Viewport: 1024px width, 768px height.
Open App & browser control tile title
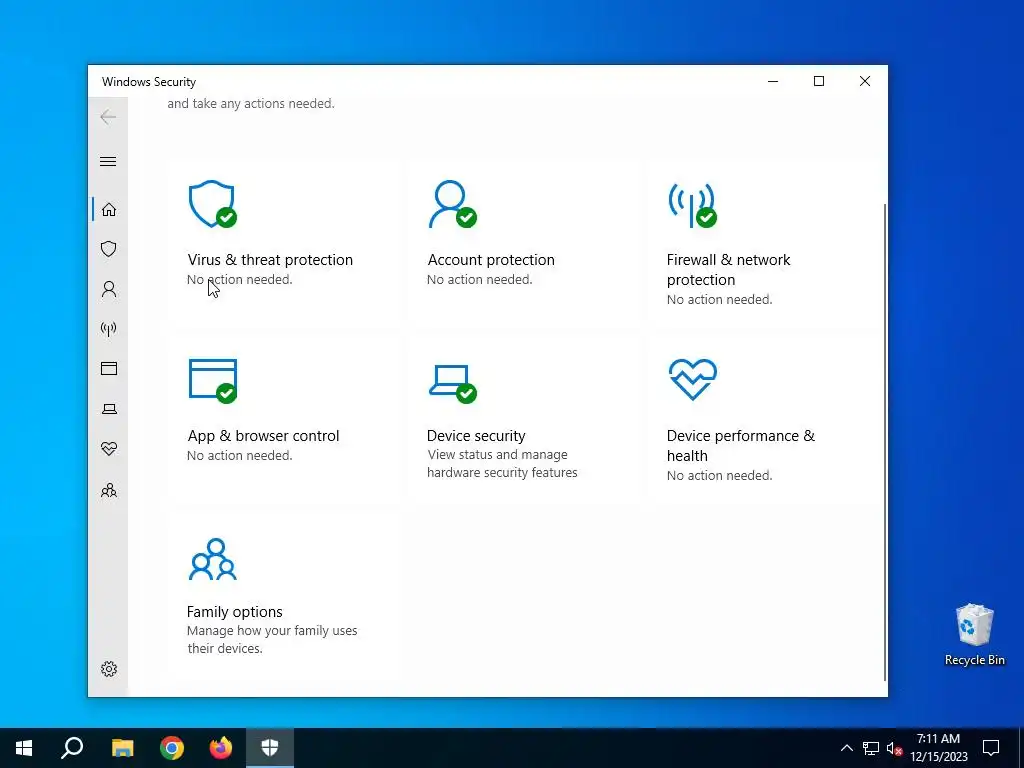click(x=263, y=436)
